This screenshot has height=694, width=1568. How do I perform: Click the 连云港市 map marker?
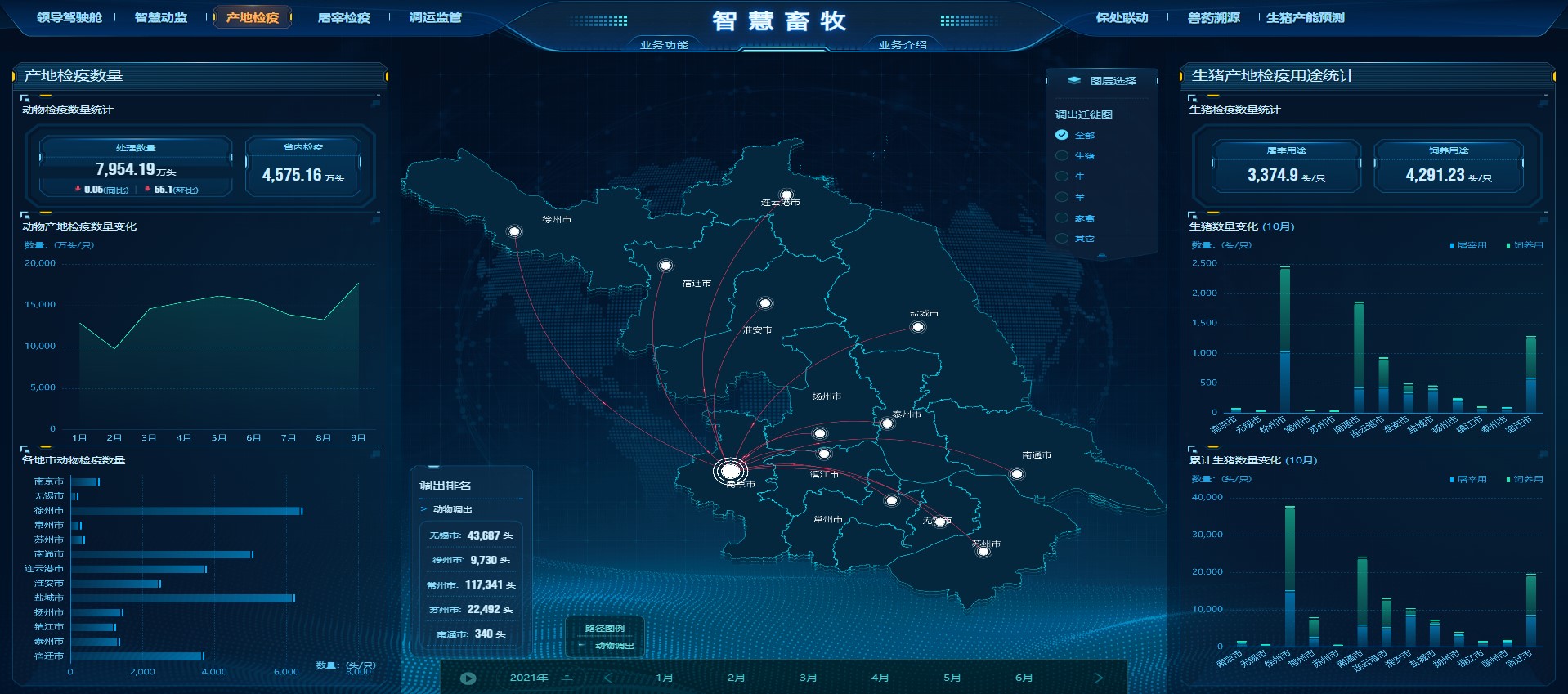[x=786, y=195]
